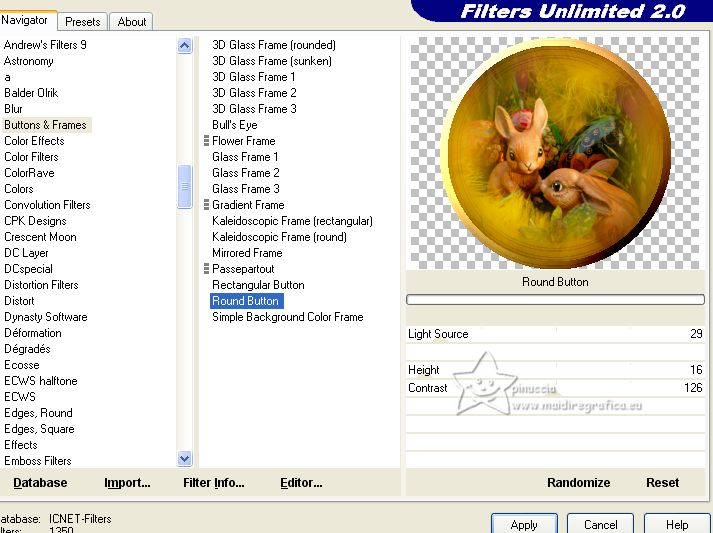The width and height of the screenshot is (713, 533).
Task: Select the Edges, Round category
Action: pos(38,413)
